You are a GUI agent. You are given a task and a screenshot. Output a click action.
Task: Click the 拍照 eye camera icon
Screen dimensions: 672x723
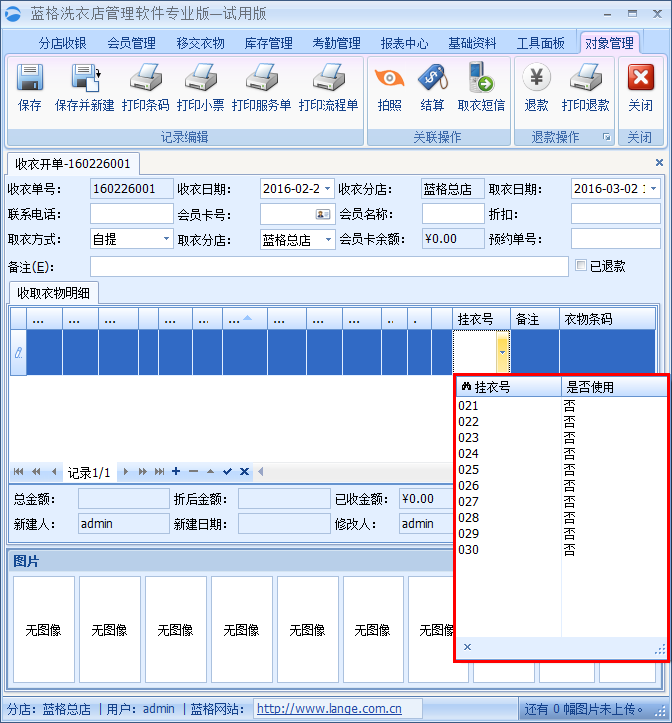coord(389,77)
